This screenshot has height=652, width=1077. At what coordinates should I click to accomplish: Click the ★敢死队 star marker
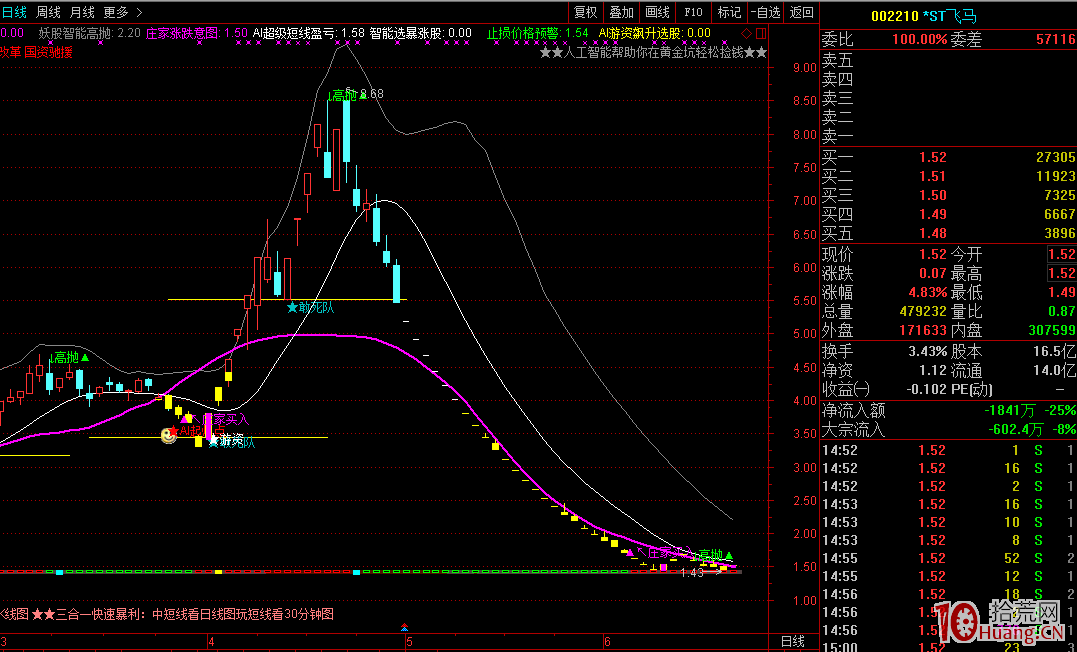pos(311,307)
